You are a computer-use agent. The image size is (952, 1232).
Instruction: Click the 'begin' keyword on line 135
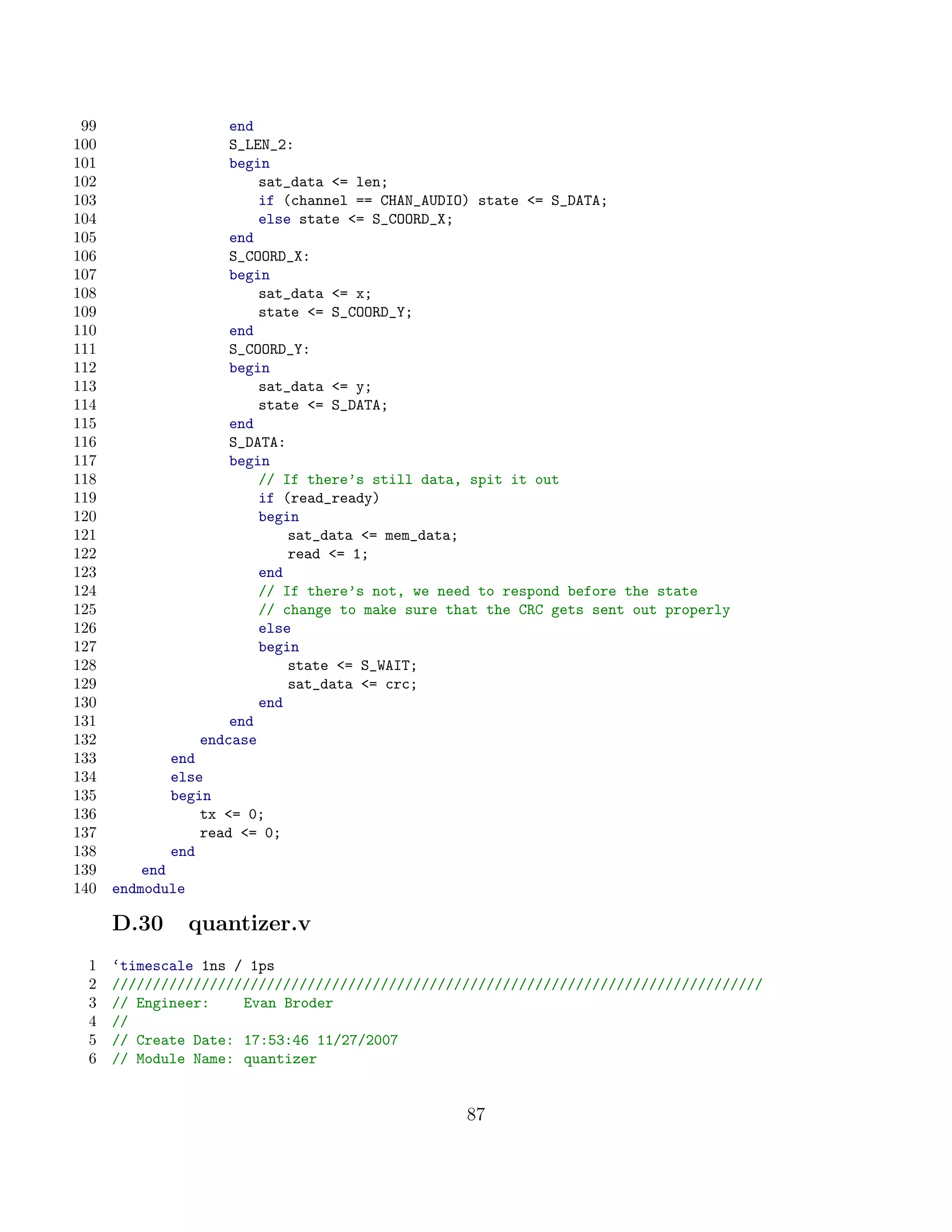pos(191,796)
